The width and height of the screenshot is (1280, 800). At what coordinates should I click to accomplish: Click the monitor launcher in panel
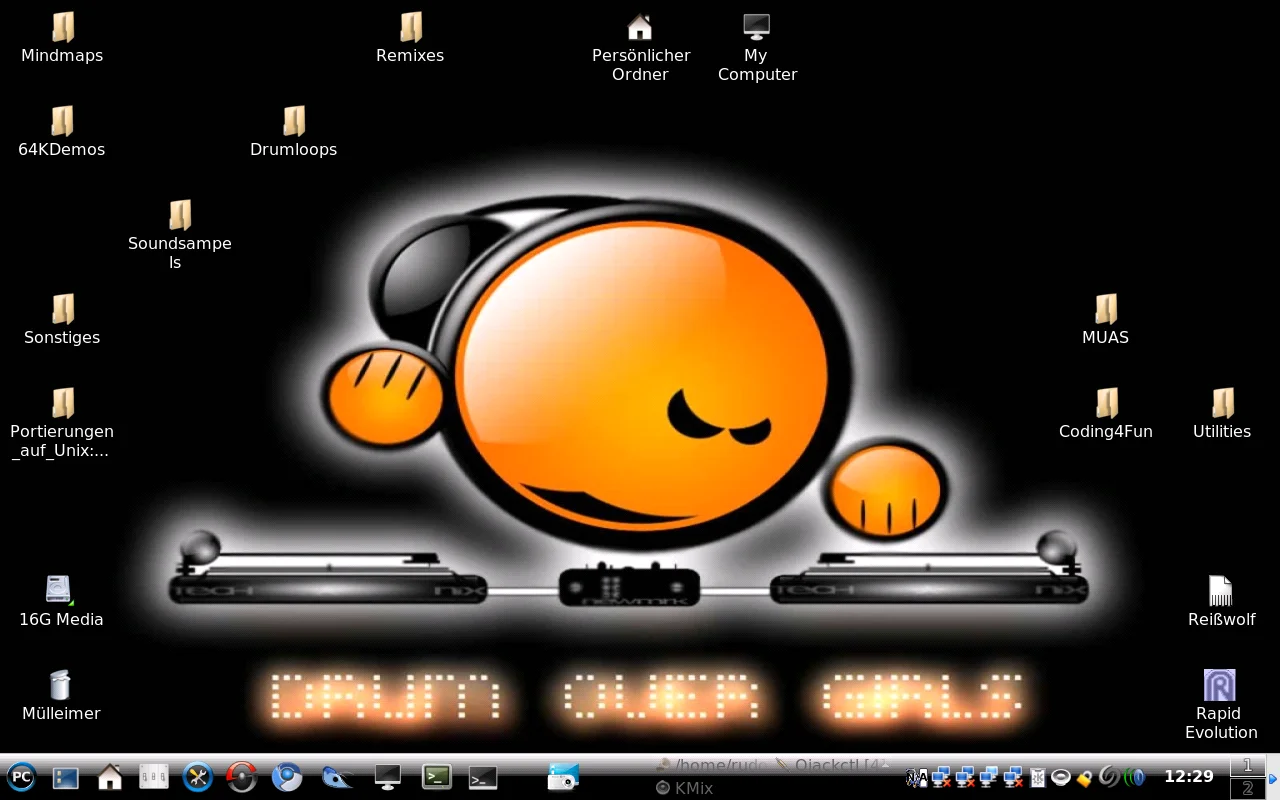[387, 776]
